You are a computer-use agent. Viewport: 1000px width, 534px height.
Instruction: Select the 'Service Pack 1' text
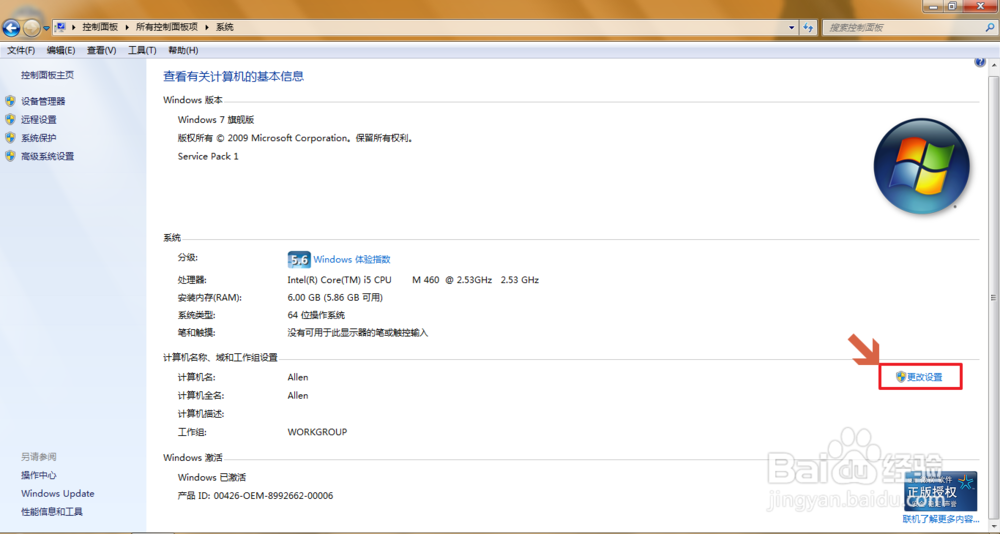[208, 156]
